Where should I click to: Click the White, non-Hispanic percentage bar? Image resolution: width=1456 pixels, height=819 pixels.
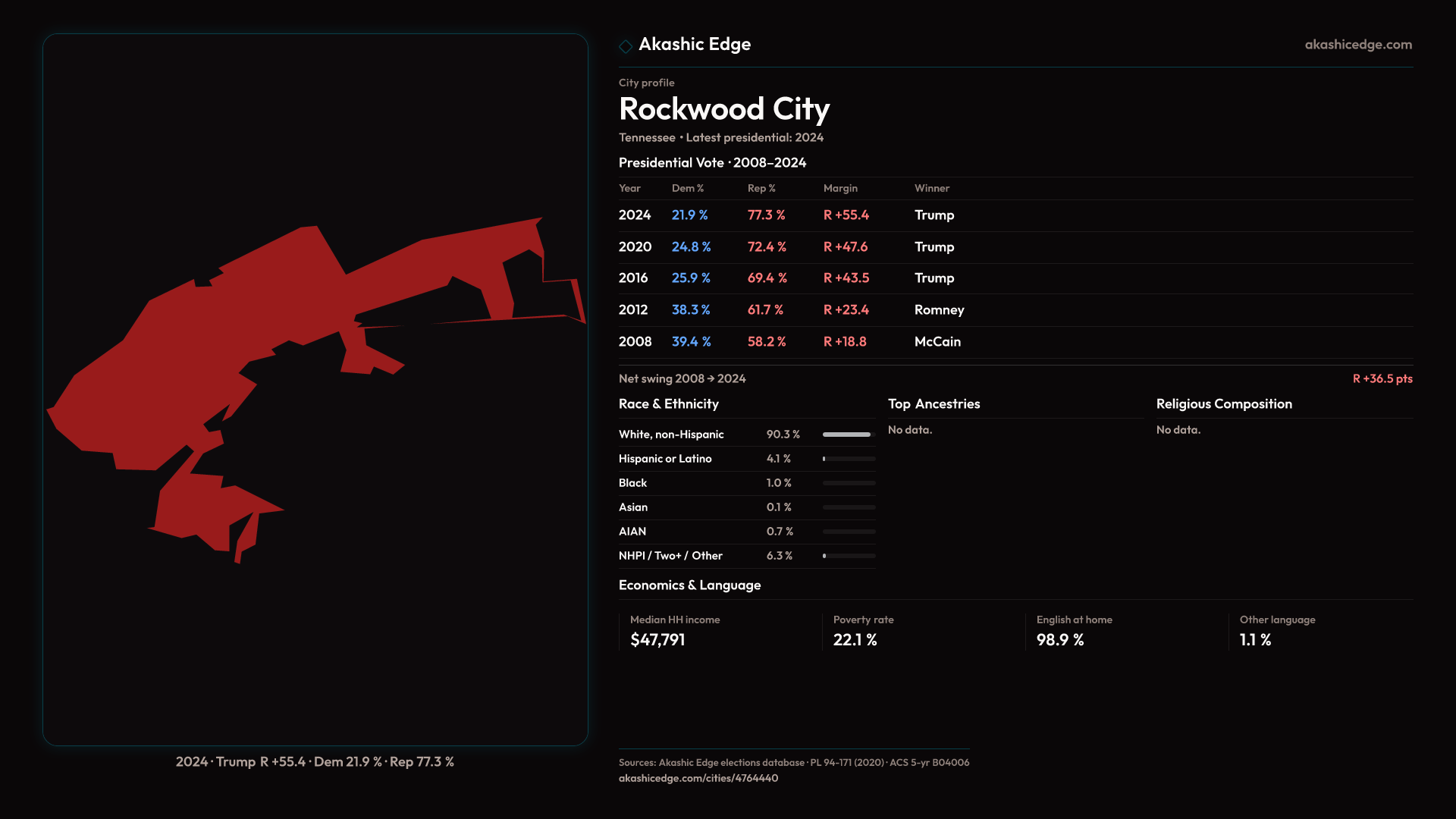pyautogui.click(x=849, y=435)
